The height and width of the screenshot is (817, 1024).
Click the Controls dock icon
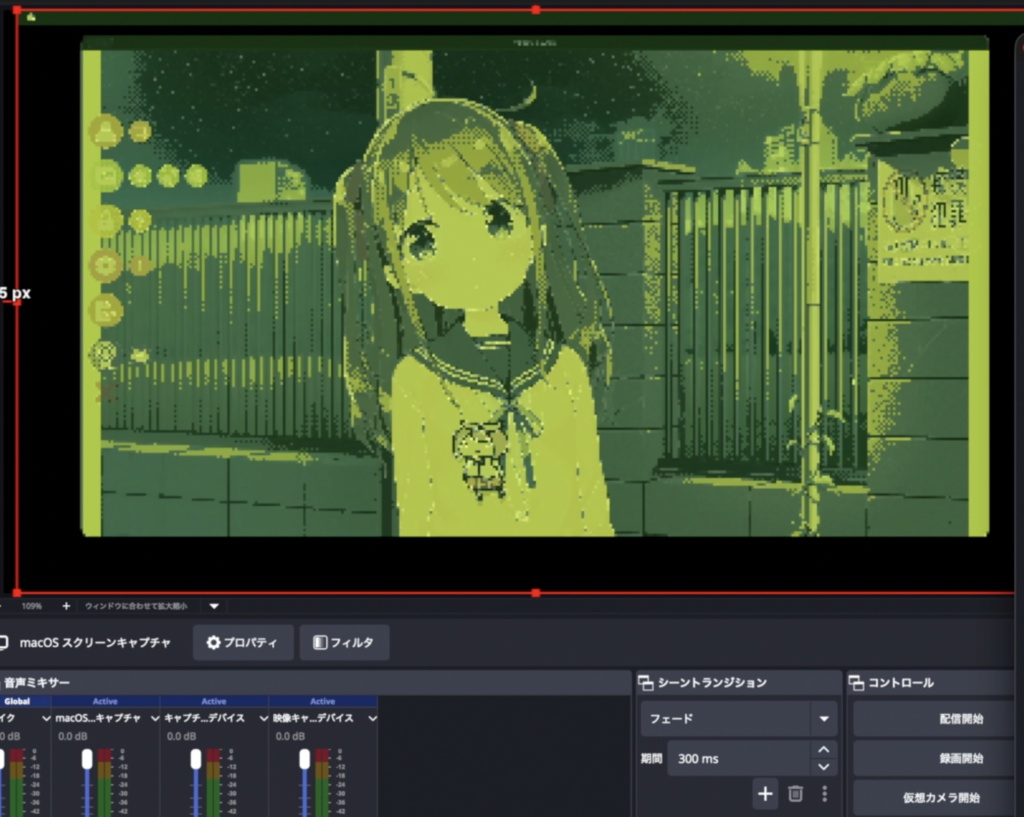coord(856,683)
